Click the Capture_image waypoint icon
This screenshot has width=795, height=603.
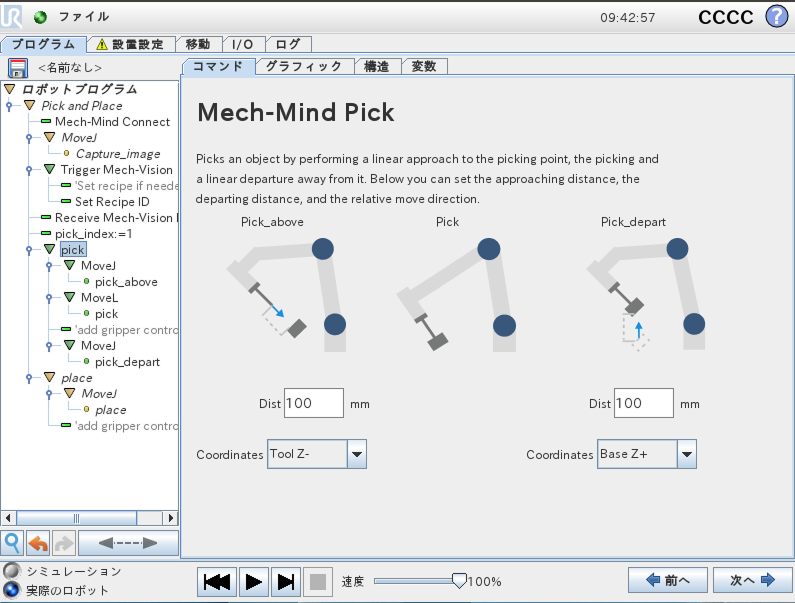coord(66,153)
